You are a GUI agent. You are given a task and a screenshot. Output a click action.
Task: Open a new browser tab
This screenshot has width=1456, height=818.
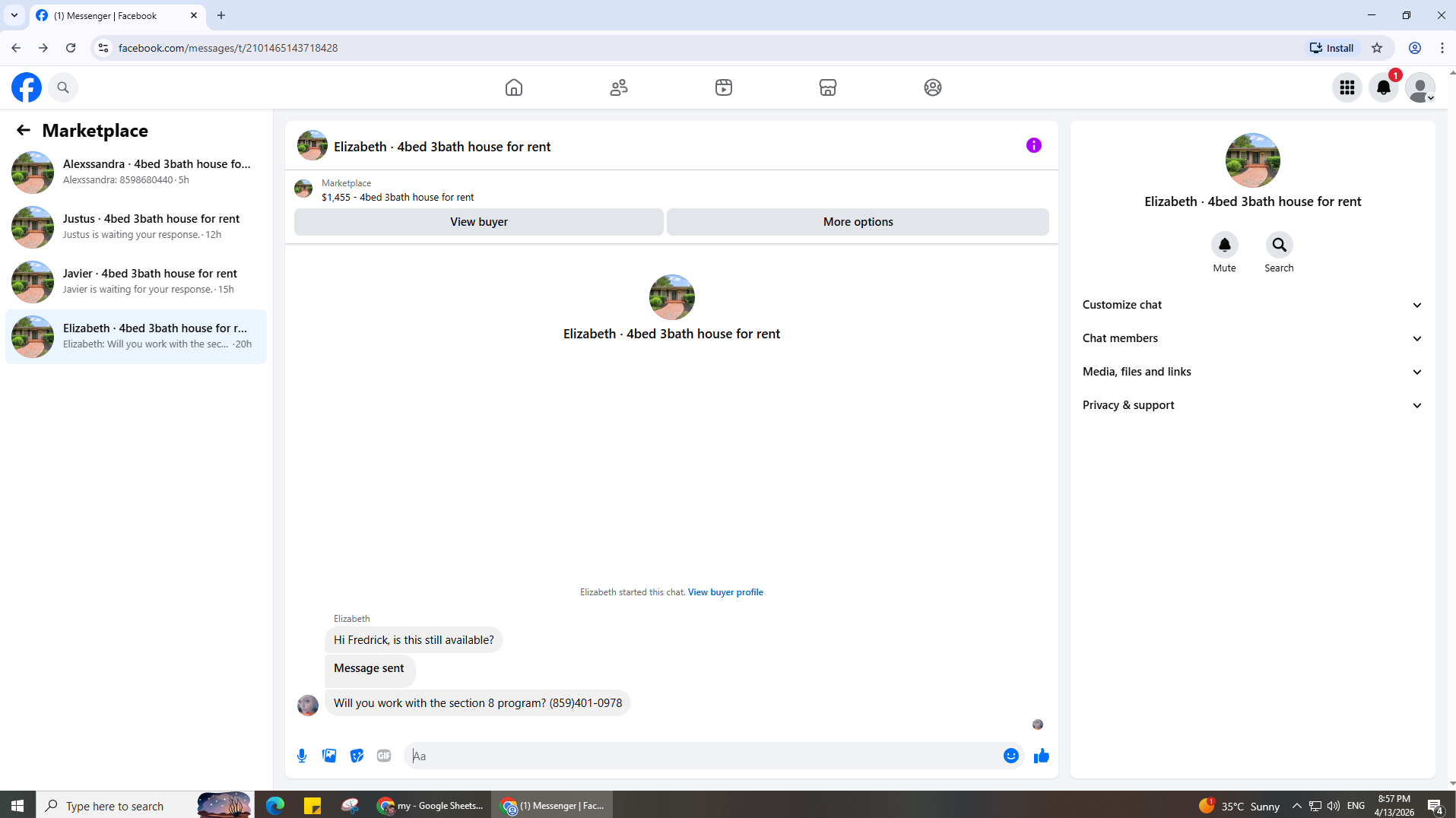coord(221,15)
